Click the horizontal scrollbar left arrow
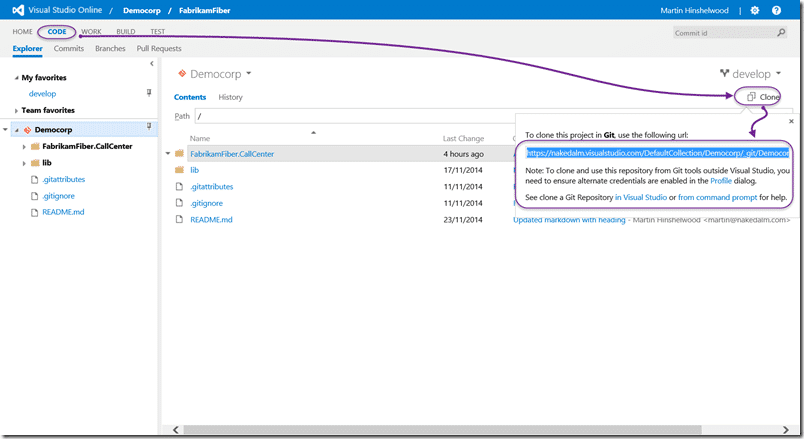The width and height of the screenshot is (804, 439). tap(175, 430)
